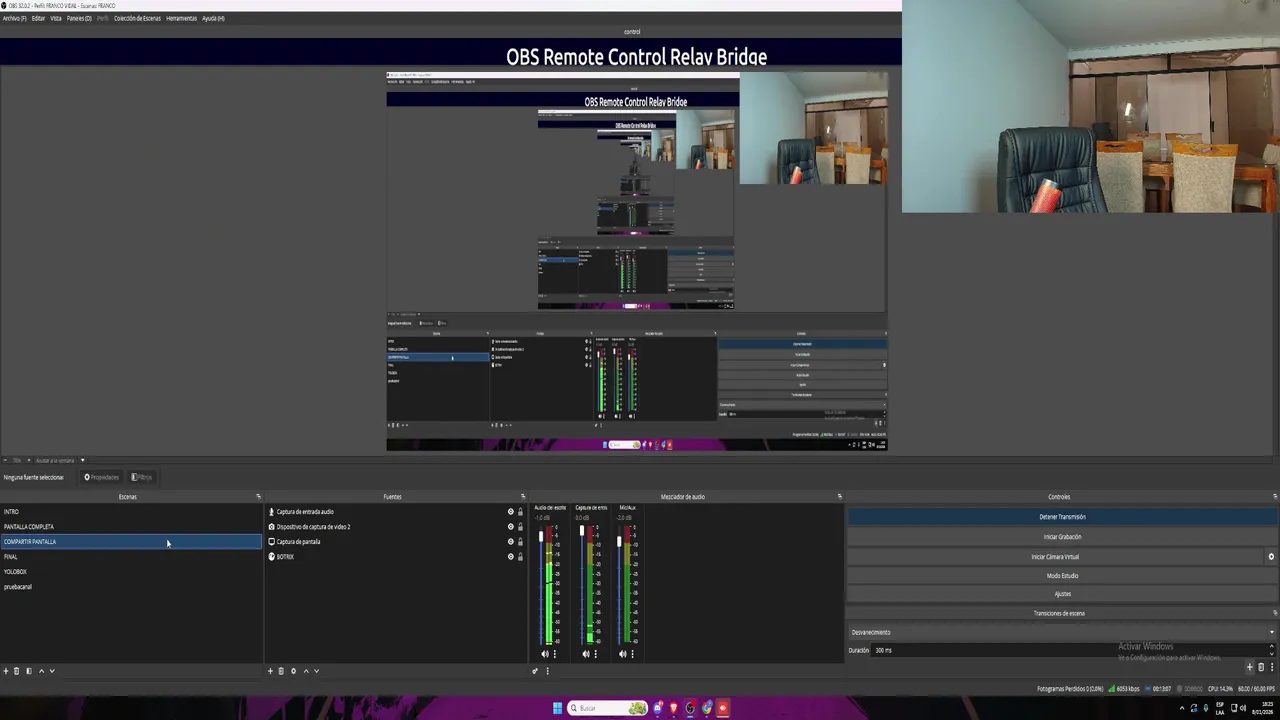The width and height of the screenshot is (1280, 720).
Task: Open the Archivo menu
Action: 15,18
